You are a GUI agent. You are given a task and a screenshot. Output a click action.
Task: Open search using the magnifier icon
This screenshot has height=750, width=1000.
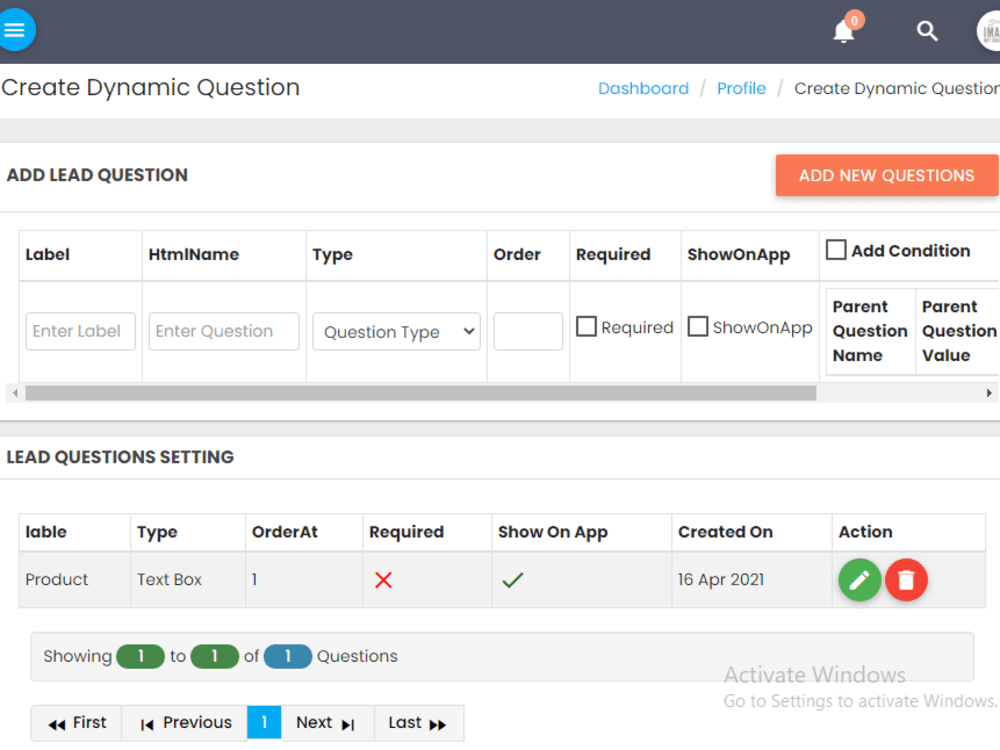coord(927,31)
